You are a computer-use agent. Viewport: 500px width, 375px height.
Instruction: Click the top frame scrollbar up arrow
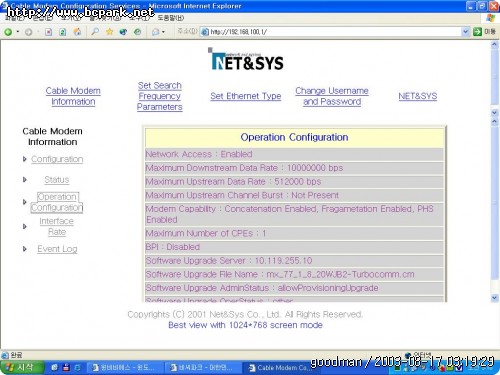click(x=495, y=45)
